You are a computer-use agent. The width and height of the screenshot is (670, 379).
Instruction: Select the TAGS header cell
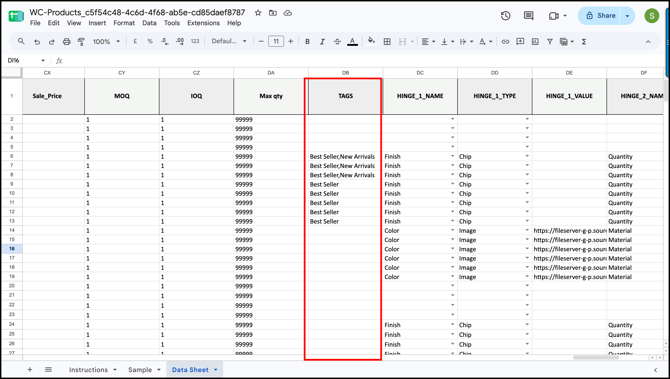(x=345, y=96)
